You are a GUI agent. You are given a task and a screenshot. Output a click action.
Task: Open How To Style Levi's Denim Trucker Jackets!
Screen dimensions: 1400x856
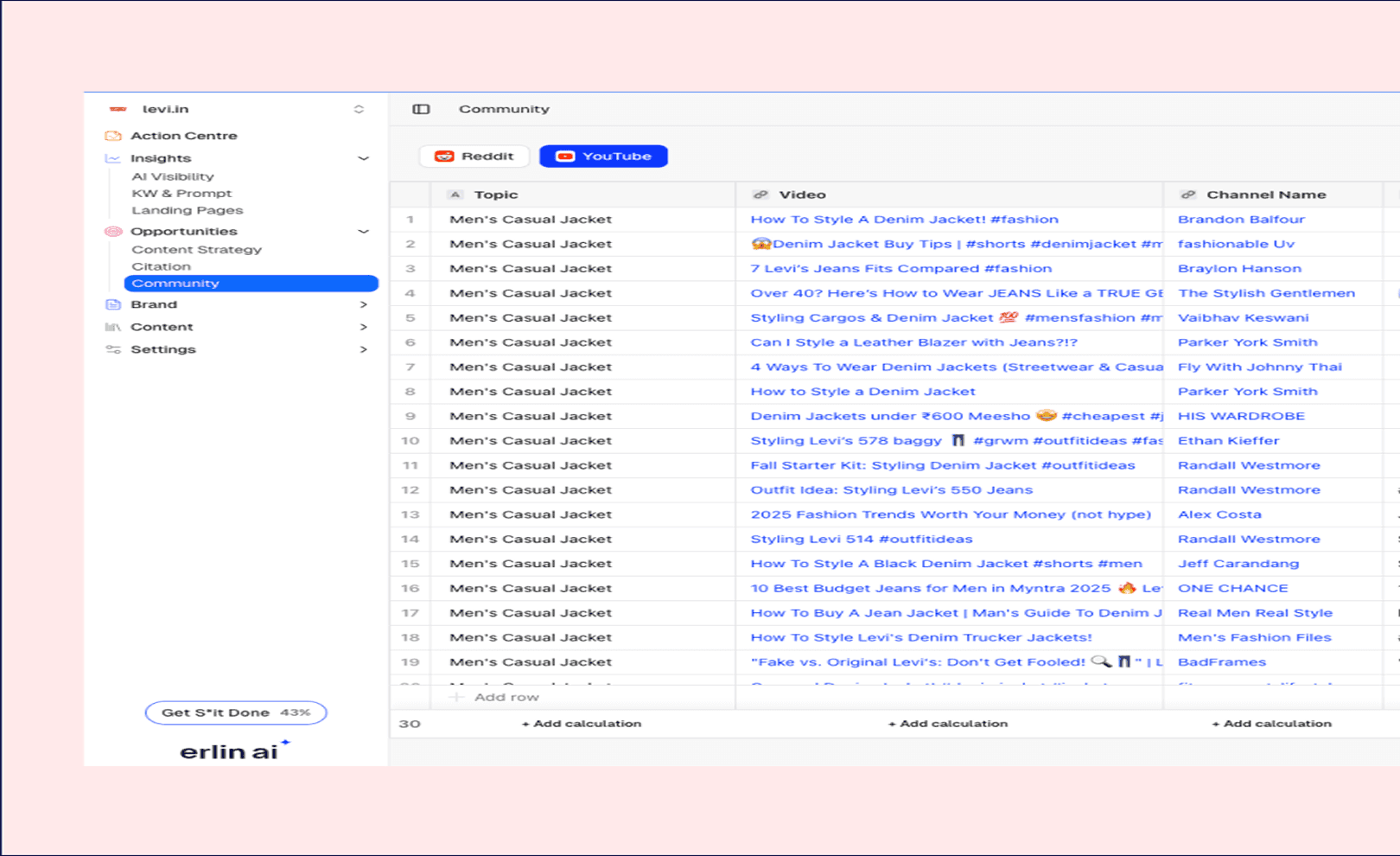921,637
